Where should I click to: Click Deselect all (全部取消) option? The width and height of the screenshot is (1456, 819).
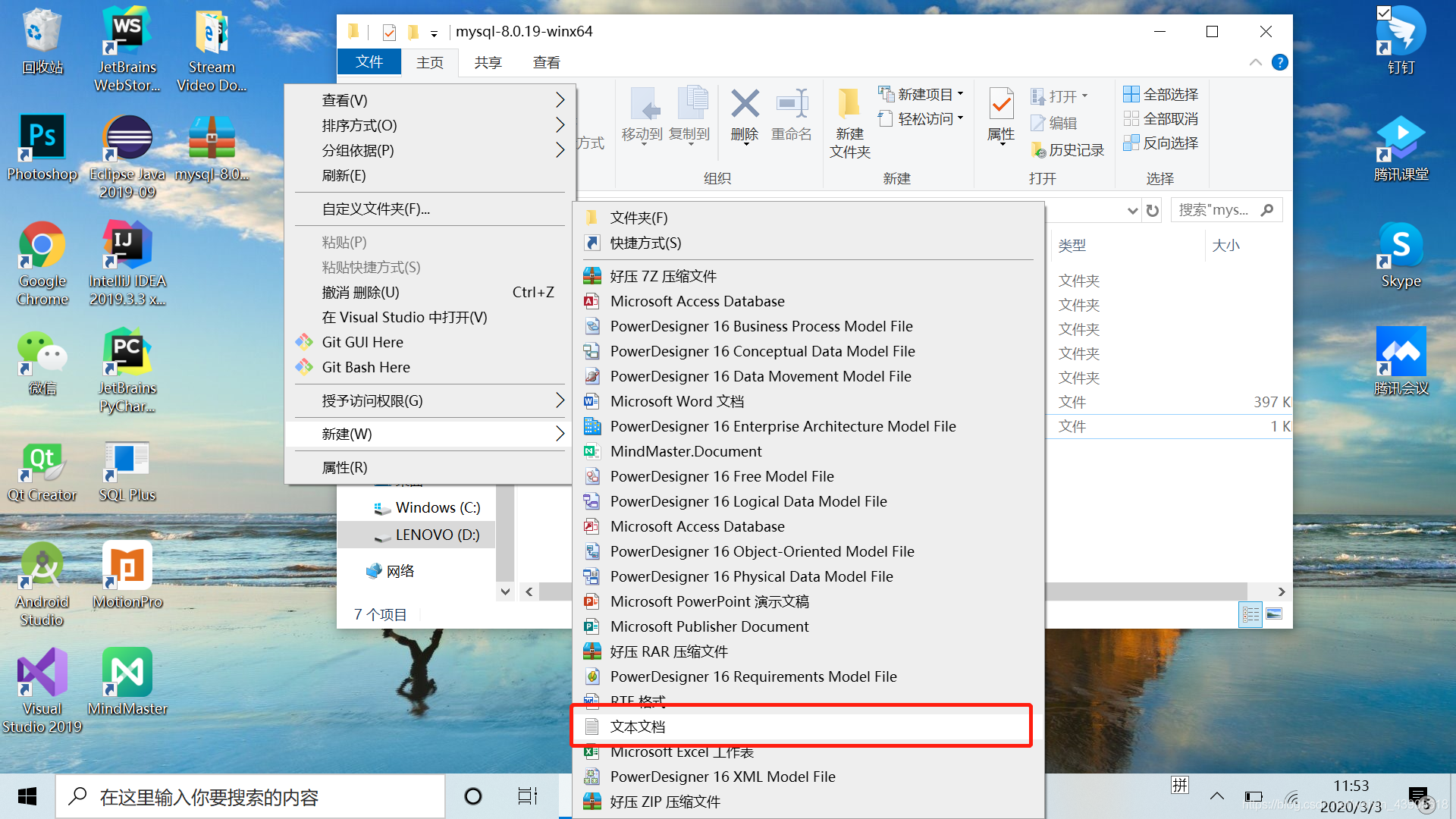tap(1161, 119)
